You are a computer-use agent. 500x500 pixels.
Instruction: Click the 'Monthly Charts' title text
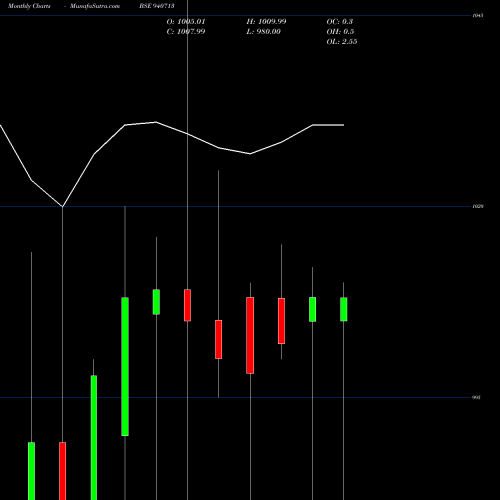pyautogui.click(x=29, y=6)
